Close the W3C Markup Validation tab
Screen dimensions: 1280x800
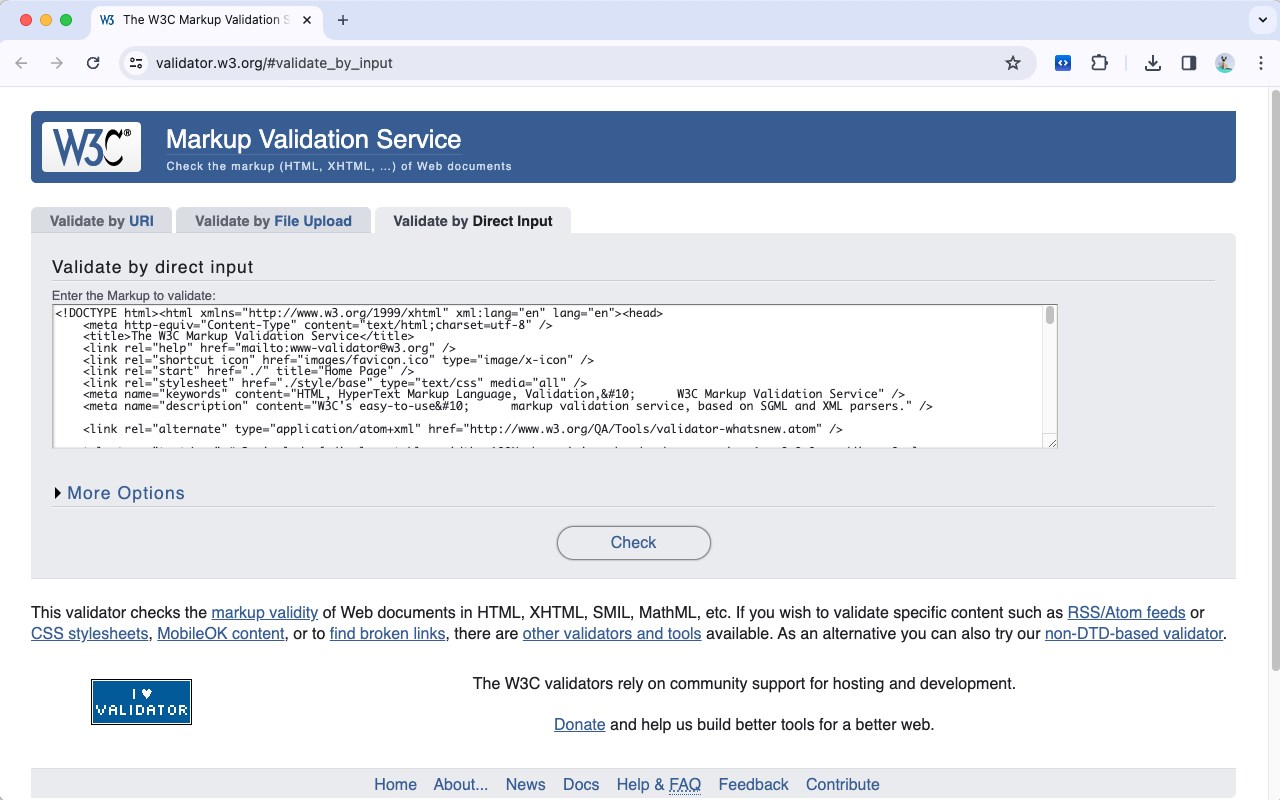pos(308,20)
